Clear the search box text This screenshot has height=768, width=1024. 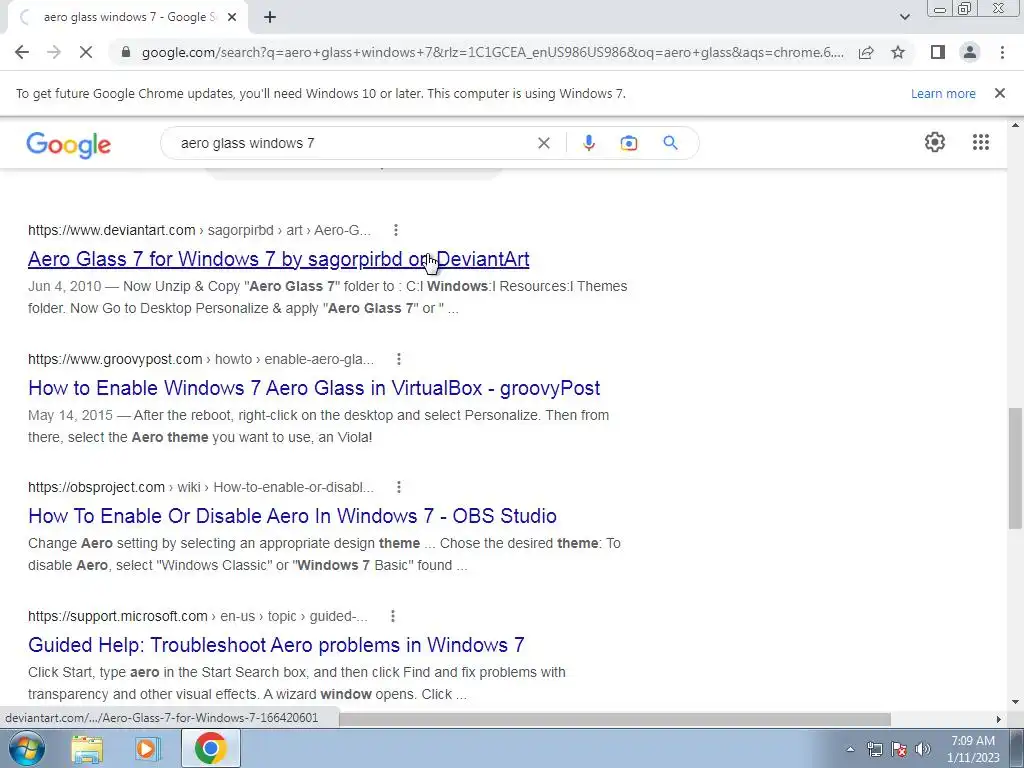(x=543, y=143)
